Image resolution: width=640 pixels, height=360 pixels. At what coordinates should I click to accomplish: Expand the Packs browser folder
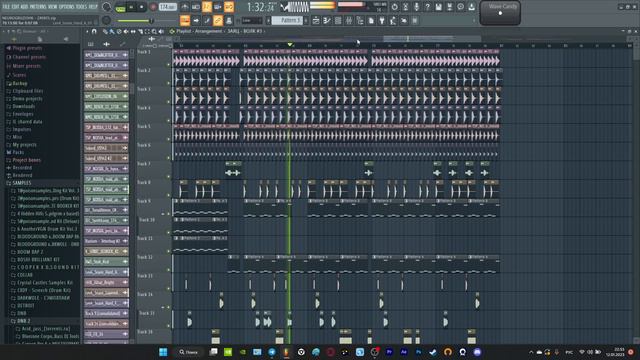click(18, 152)
